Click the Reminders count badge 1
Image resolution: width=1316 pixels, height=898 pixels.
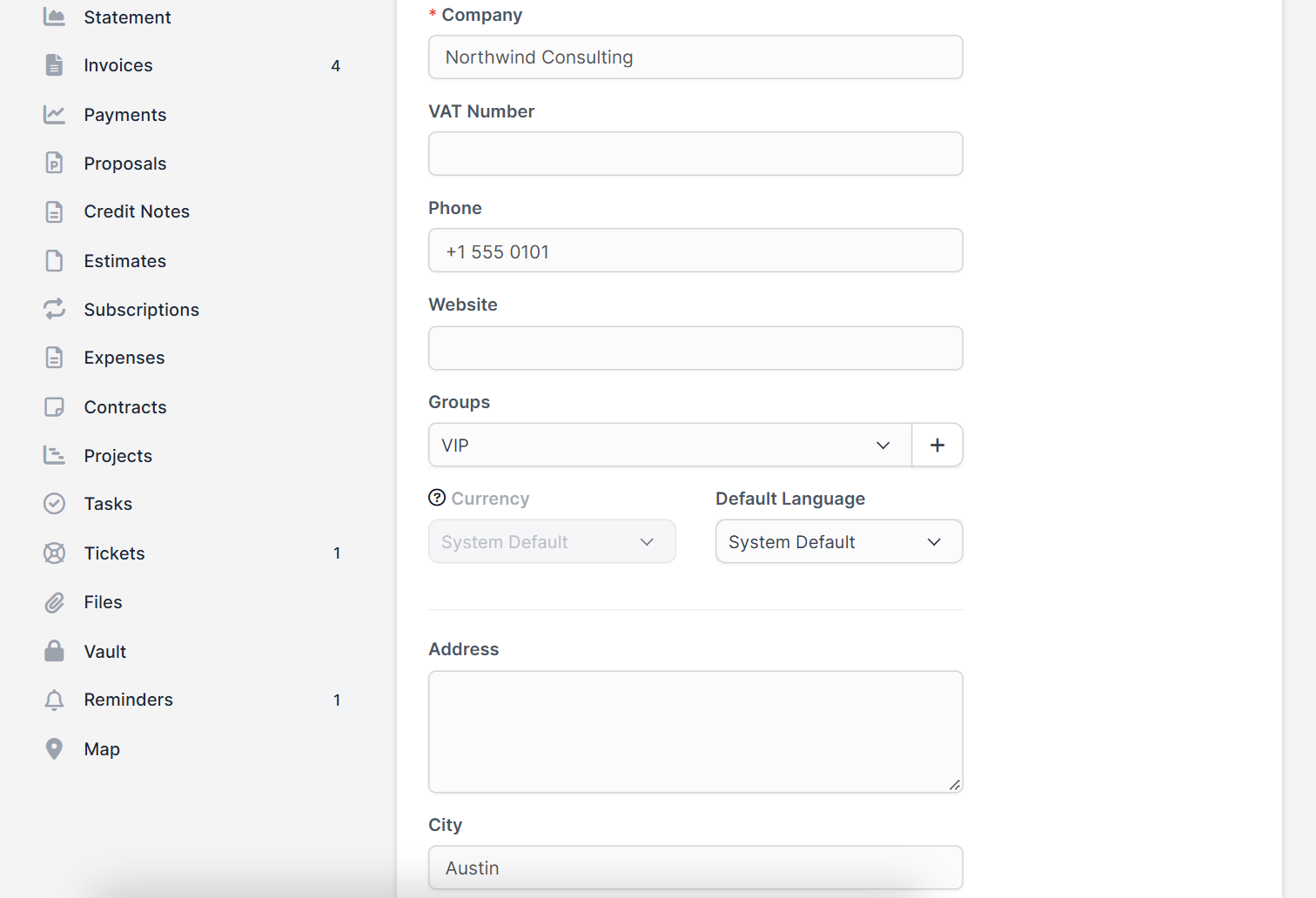[x=337, y=700]
